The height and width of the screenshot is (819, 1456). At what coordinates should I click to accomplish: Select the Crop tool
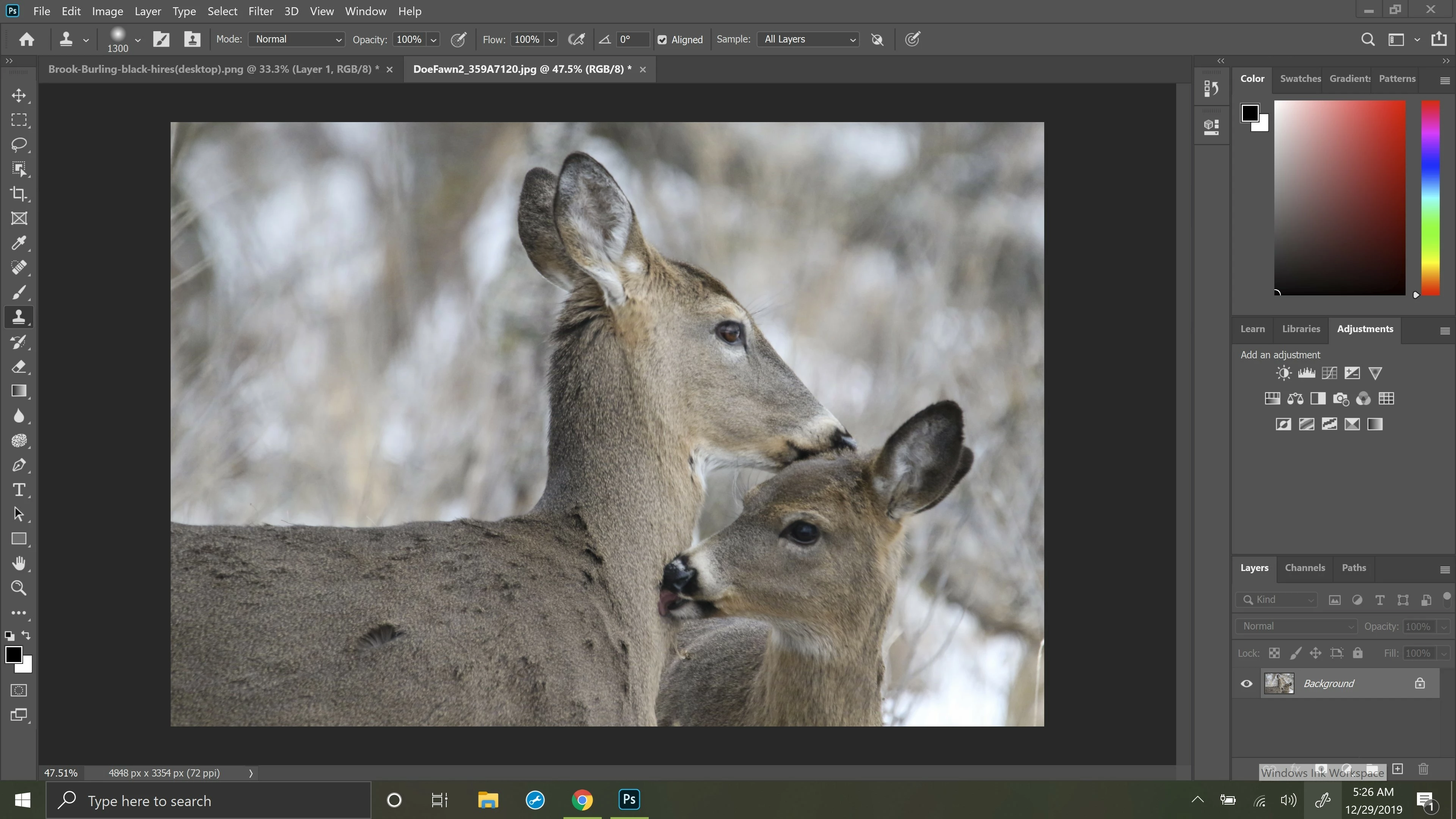[x=19, y=194]
